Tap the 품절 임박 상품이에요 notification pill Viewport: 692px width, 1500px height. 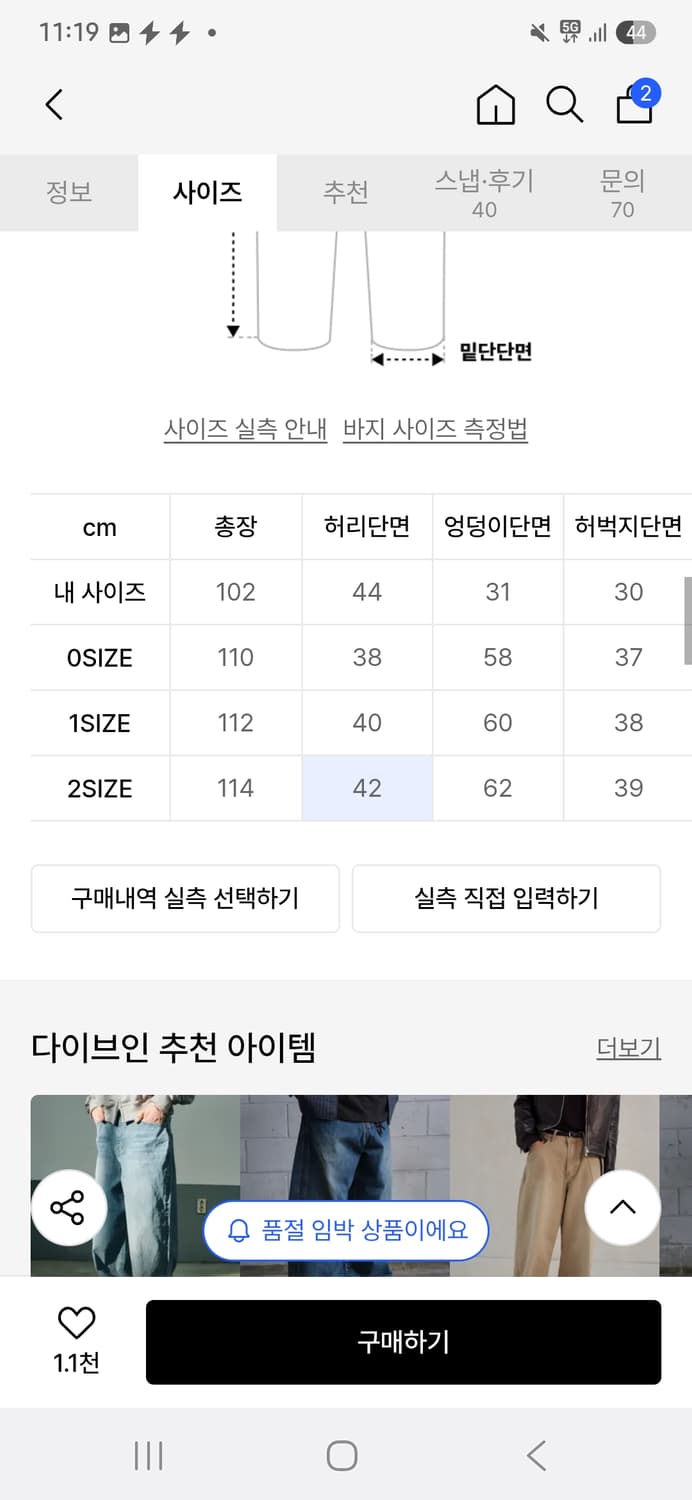(346, 1231)
